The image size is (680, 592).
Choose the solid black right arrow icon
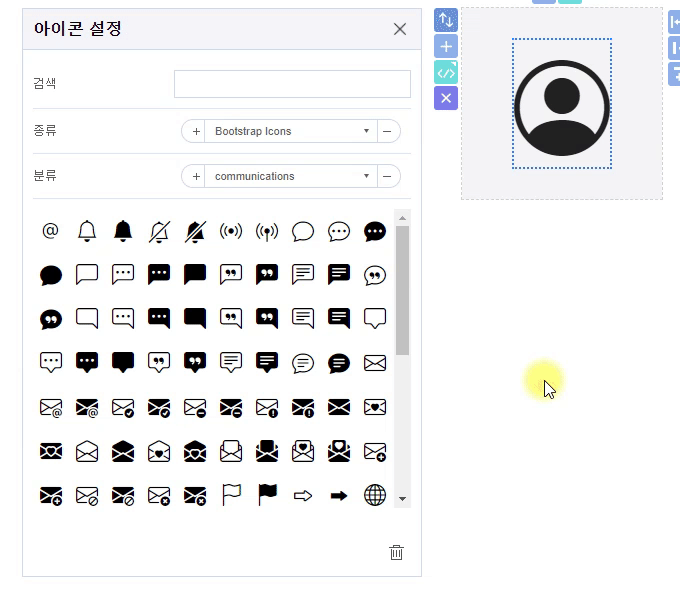[x=339, y=495]
